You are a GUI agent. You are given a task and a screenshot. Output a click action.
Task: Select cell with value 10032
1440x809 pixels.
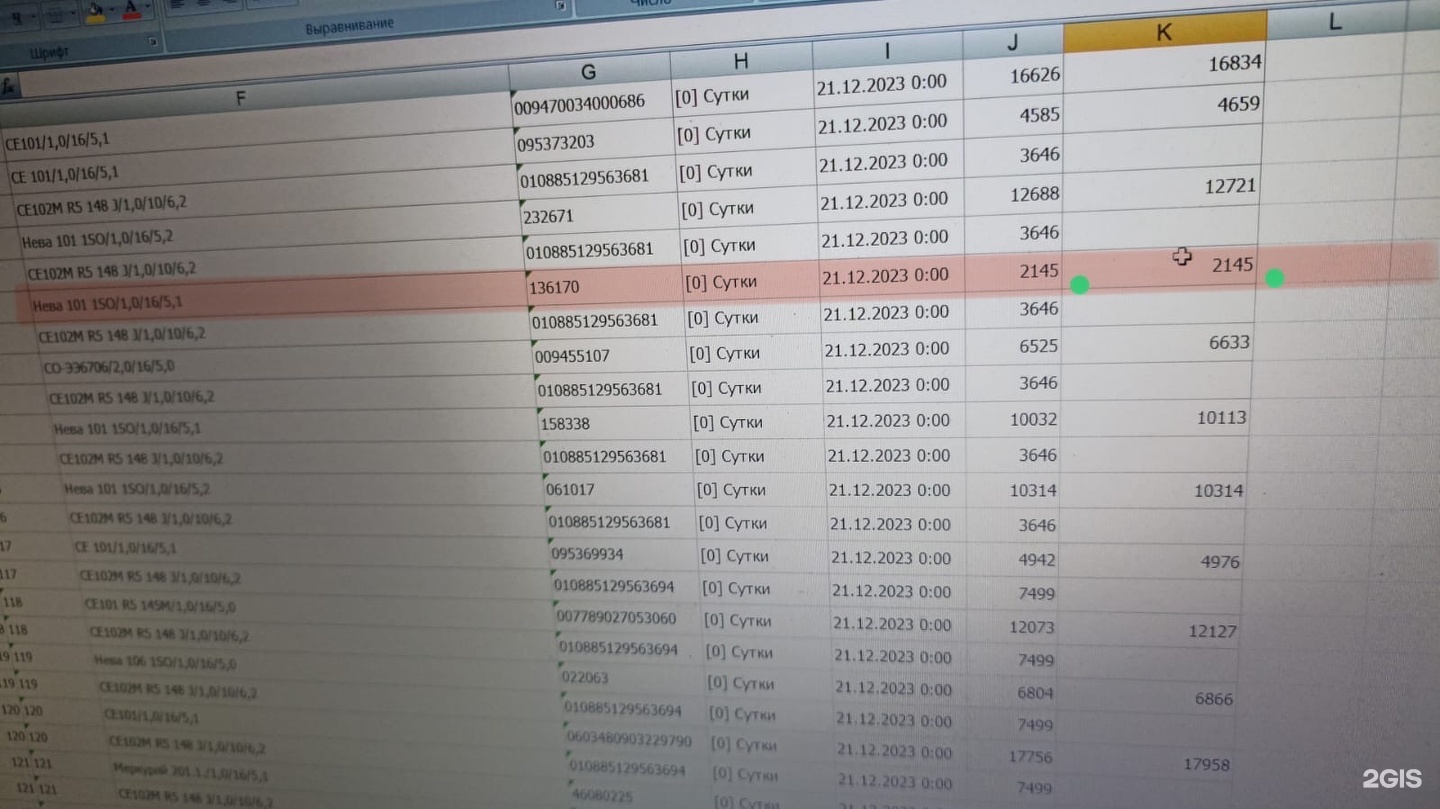pyautogui.click(x=1013, y=419)
